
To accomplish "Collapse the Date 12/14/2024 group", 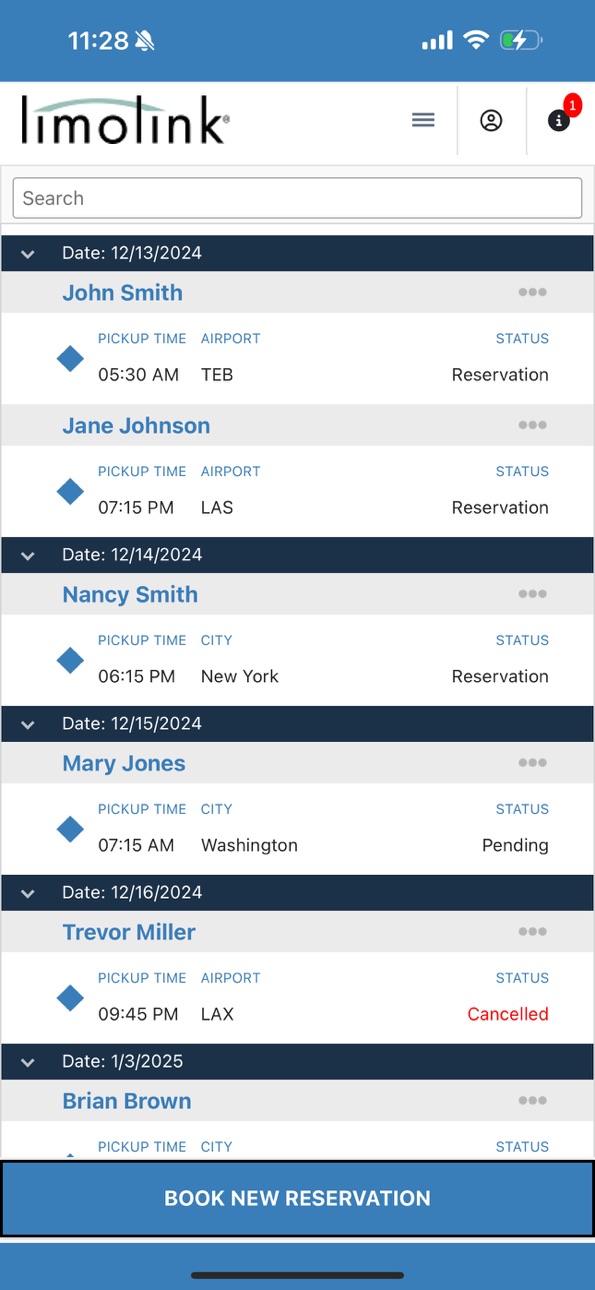I will (x=28, y=555).
